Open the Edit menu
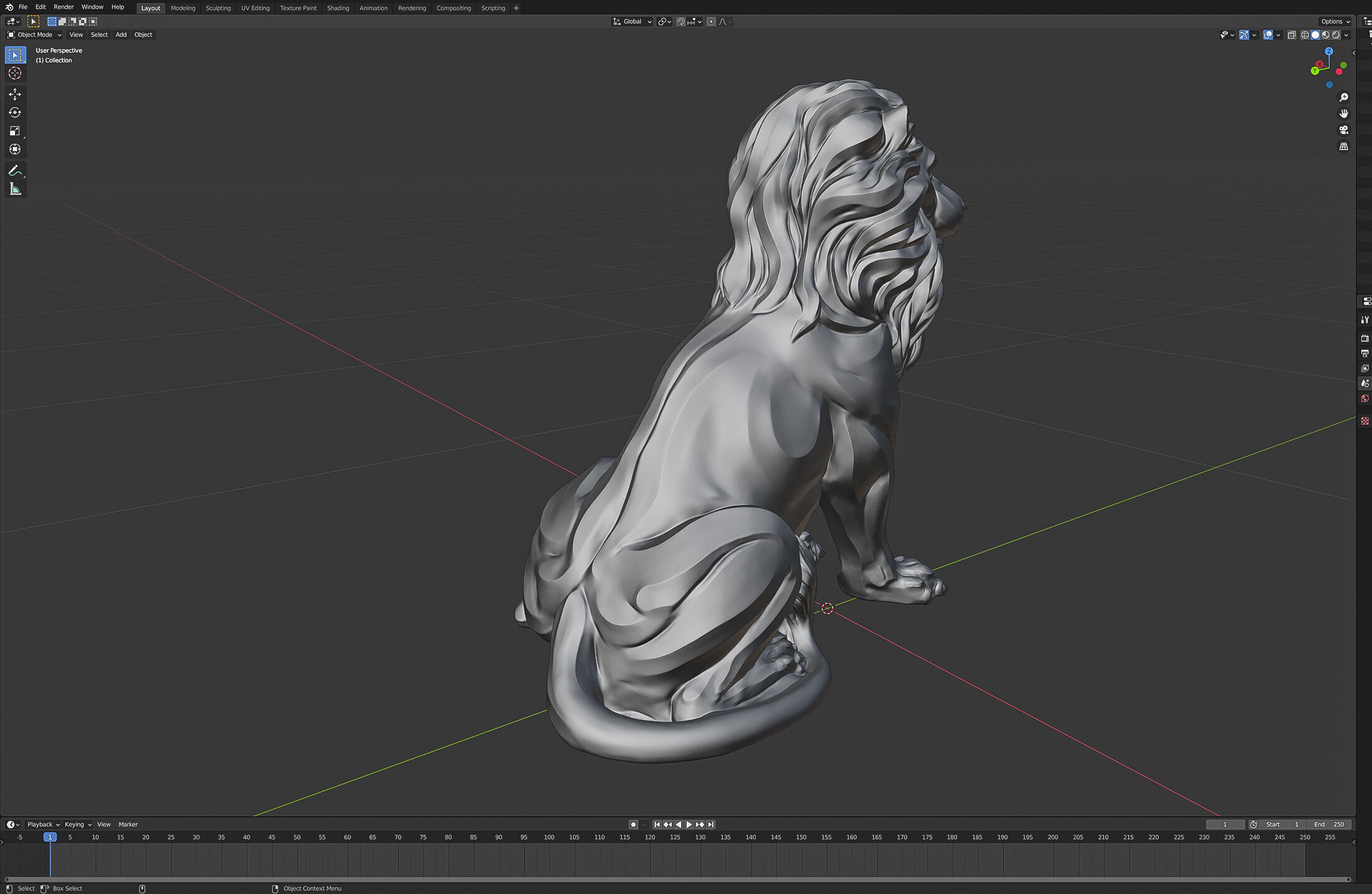 click(x=41, y=7)
